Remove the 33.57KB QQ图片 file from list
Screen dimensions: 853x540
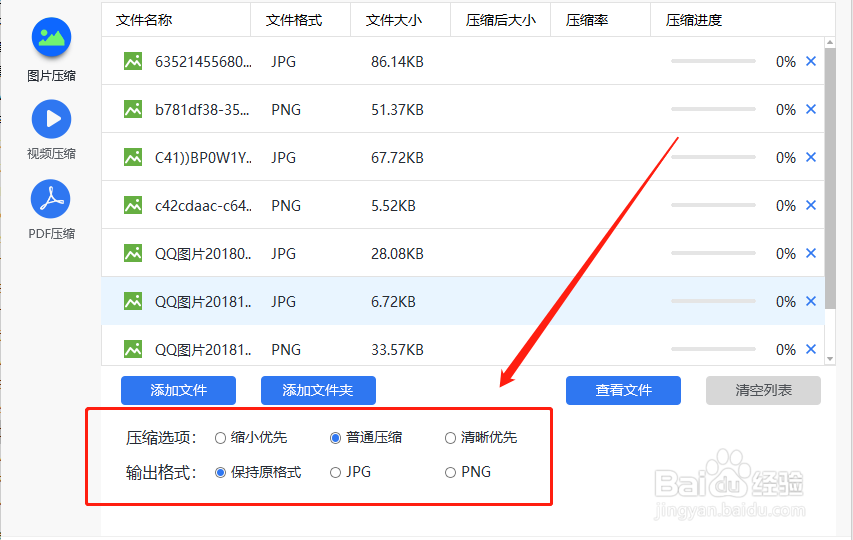tap(811, 349)
